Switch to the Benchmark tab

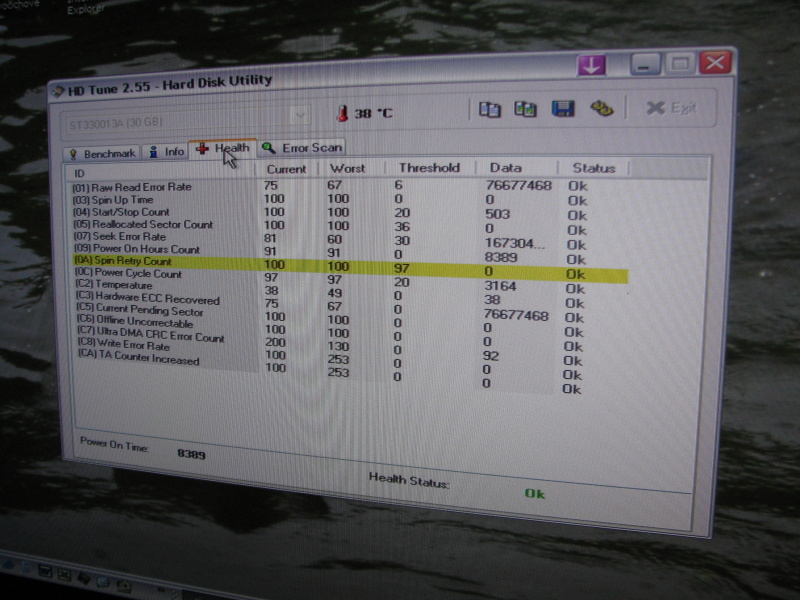pos(102,154)
